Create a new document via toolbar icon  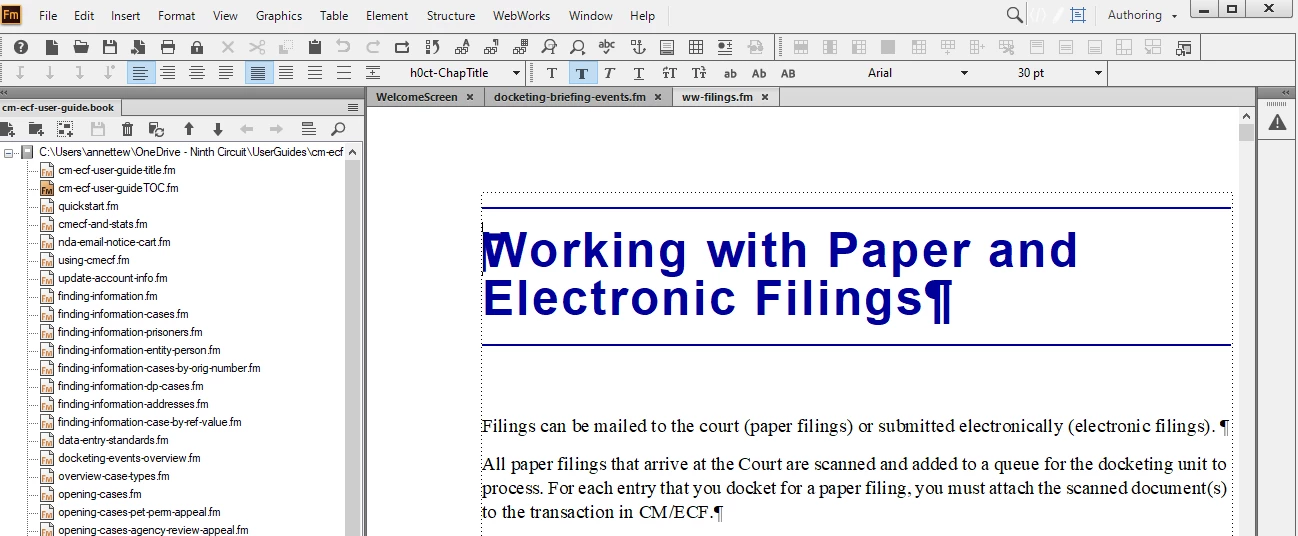click(52, 47)
